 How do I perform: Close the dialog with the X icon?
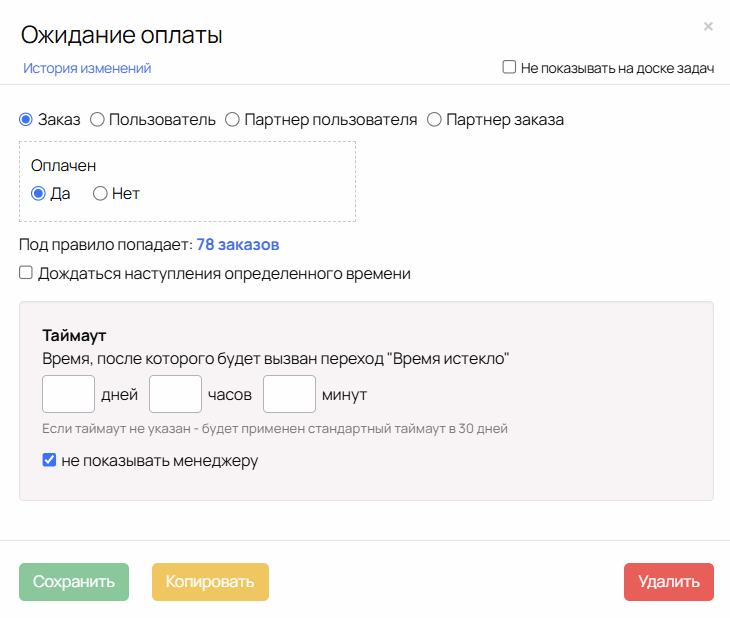click(708, 27)
